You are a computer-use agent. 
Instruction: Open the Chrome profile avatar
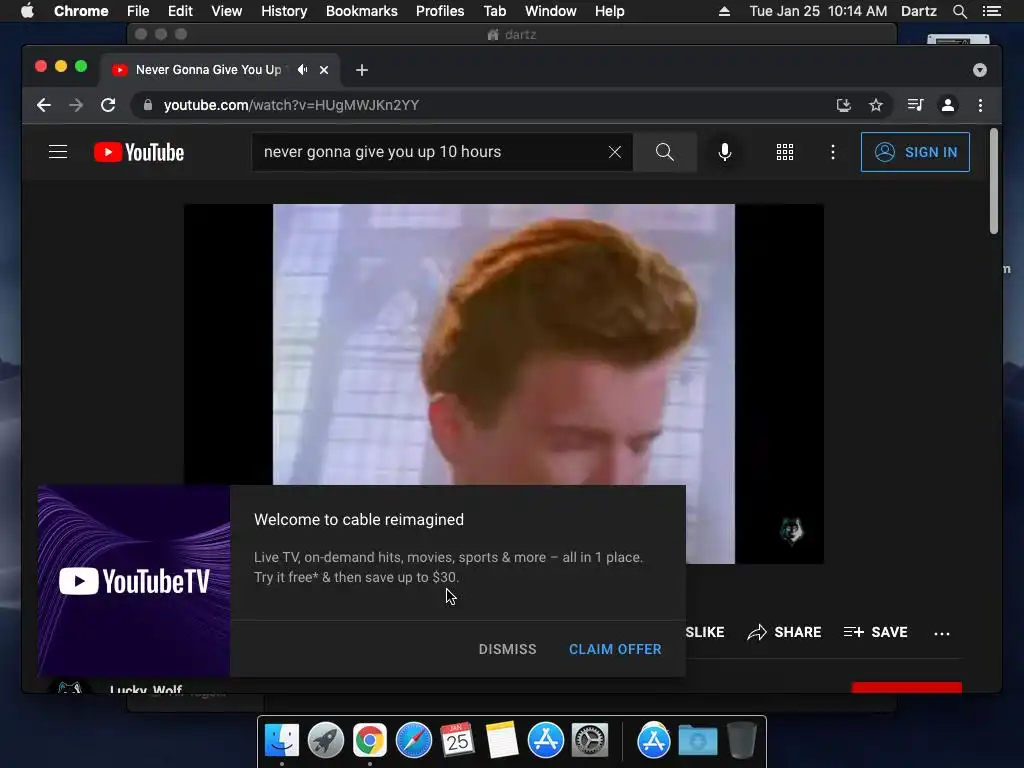pos(948,105)
